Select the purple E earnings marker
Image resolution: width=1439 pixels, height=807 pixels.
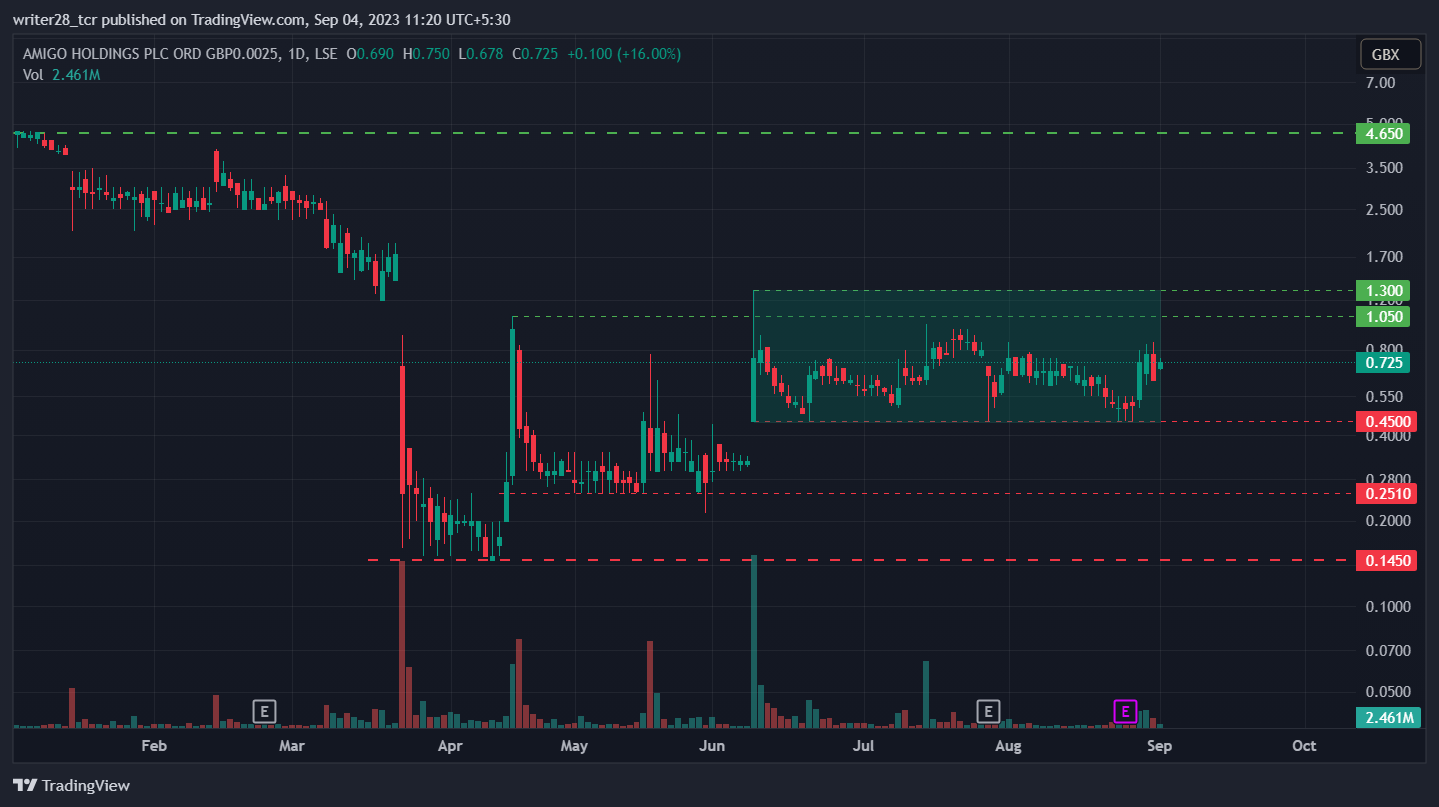click(1125, 712)
